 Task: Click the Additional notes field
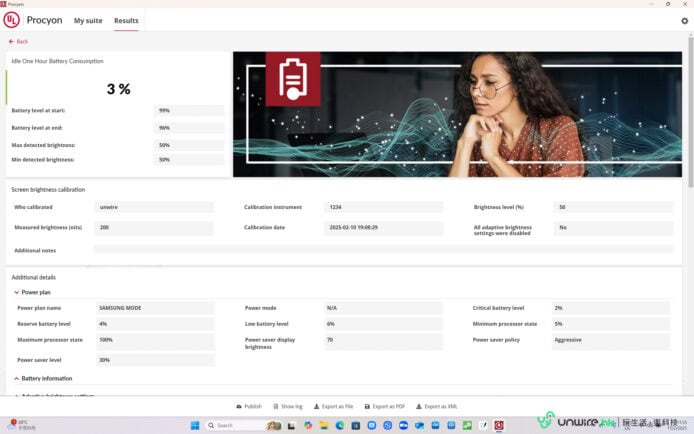(380, 250)
